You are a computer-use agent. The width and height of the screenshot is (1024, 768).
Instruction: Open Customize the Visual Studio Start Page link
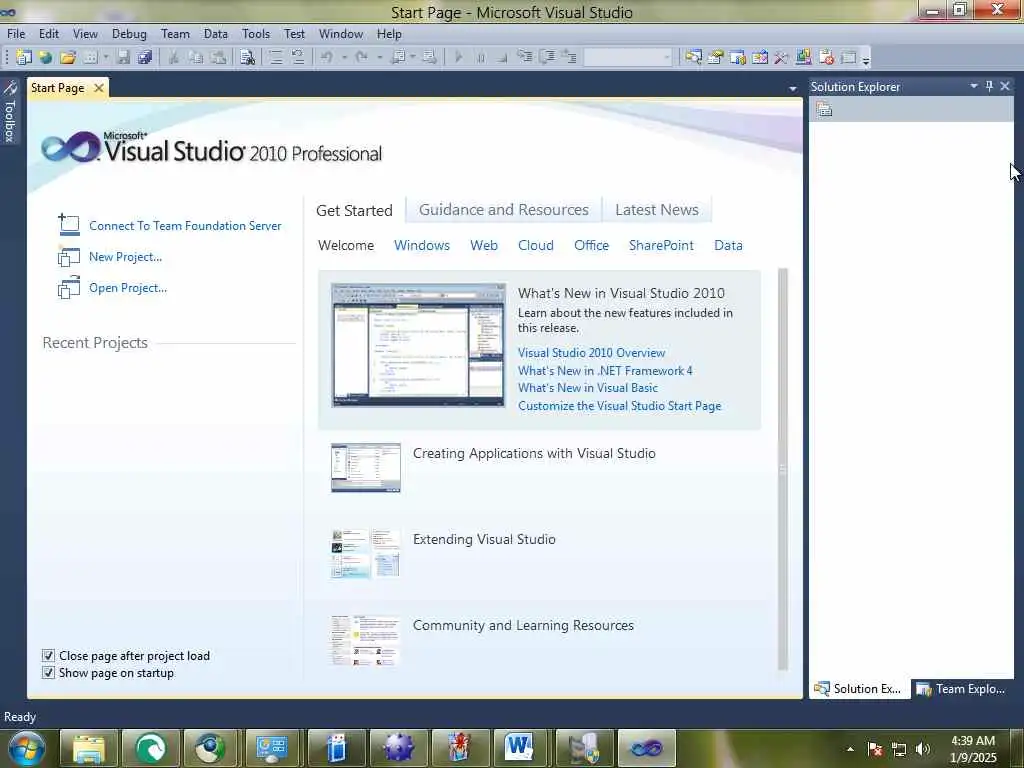click(620, 406)
